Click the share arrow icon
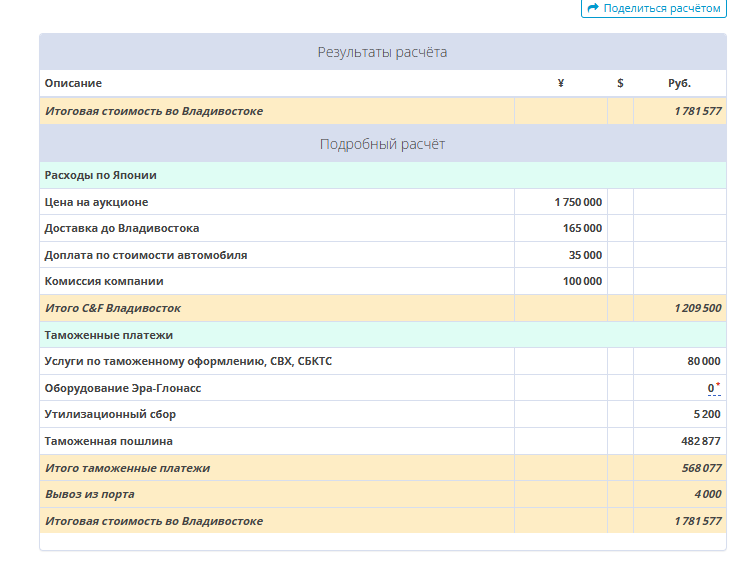Screen dimensions: 754x563 (x=593, y=8)
